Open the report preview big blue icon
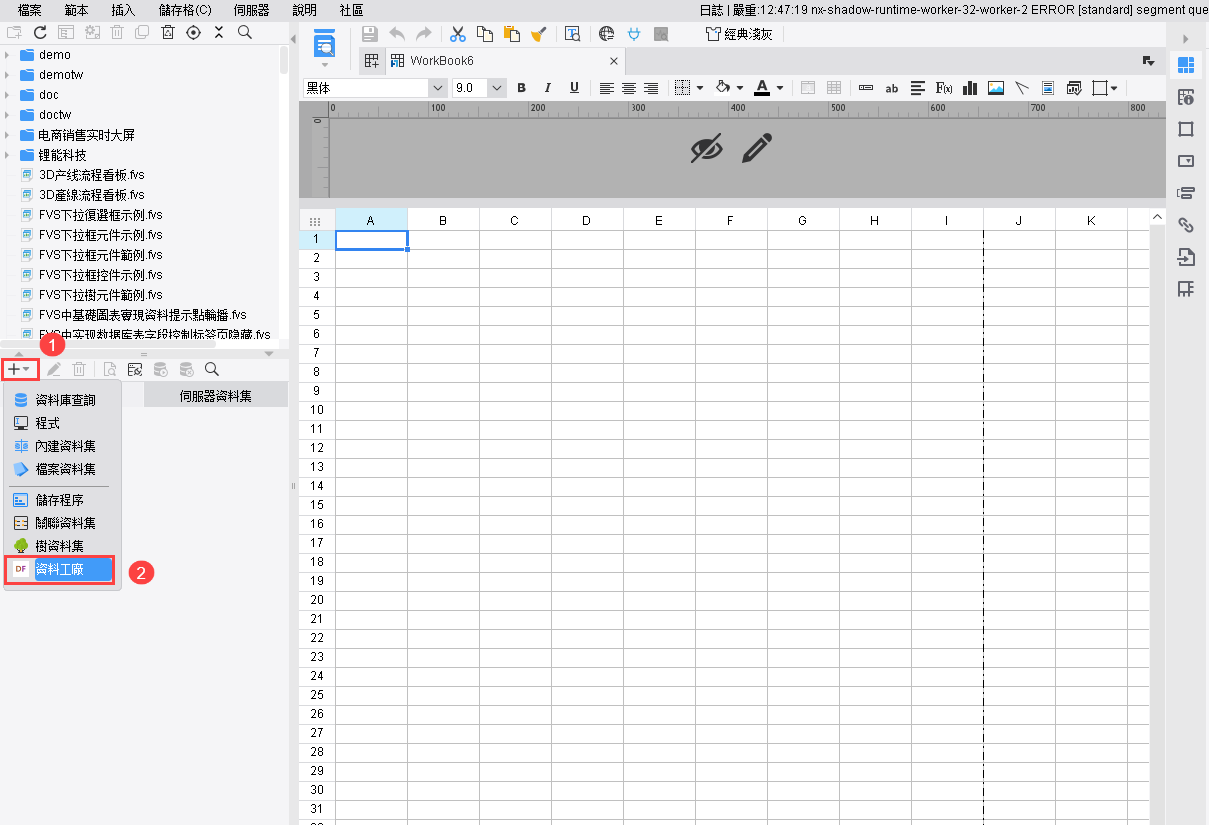 (325, 43)
